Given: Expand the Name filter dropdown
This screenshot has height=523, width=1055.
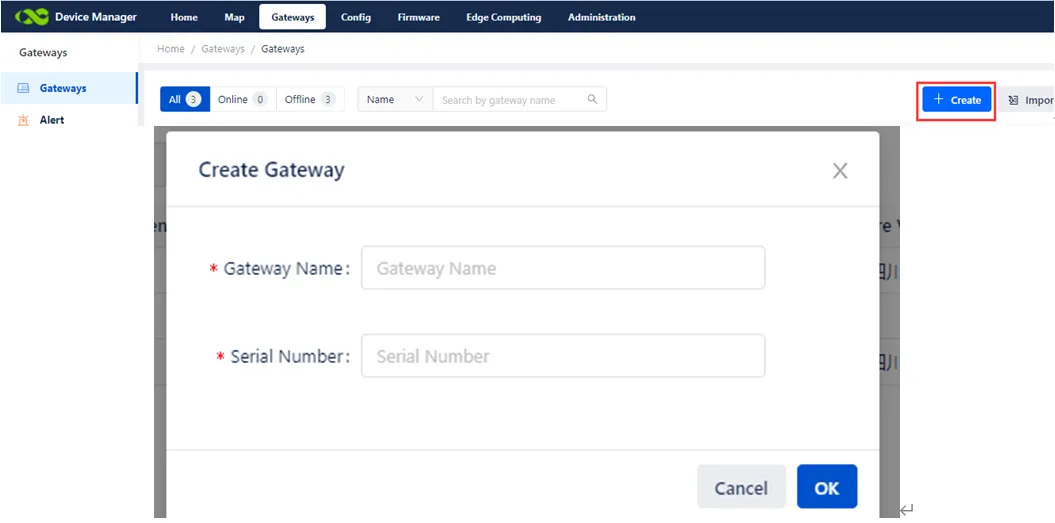Looking at the screenshot, I should click(395, 99).
